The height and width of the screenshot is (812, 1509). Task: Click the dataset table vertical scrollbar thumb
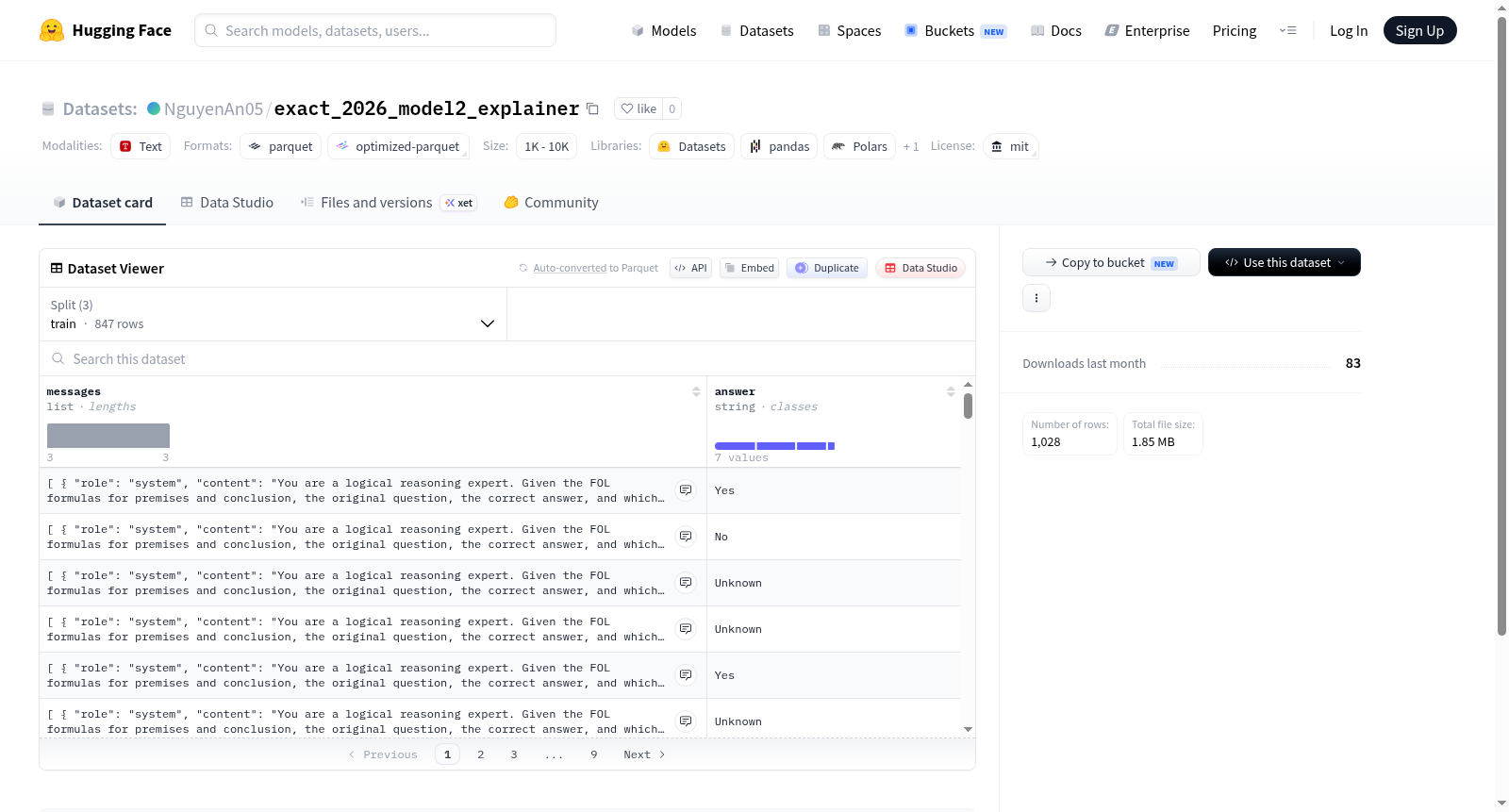coord(968,406)
